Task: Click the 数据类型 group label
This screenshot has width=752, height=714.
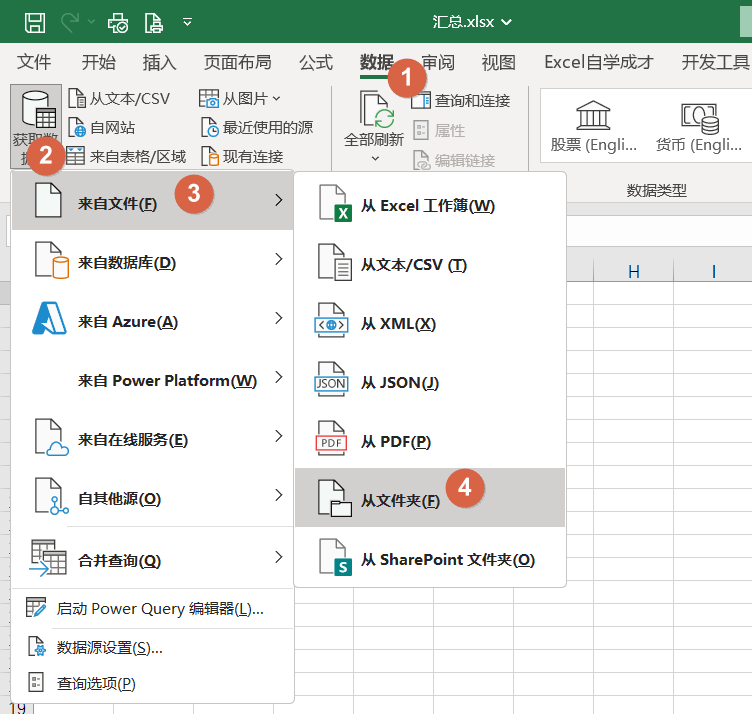Action: tap(656, 191)
